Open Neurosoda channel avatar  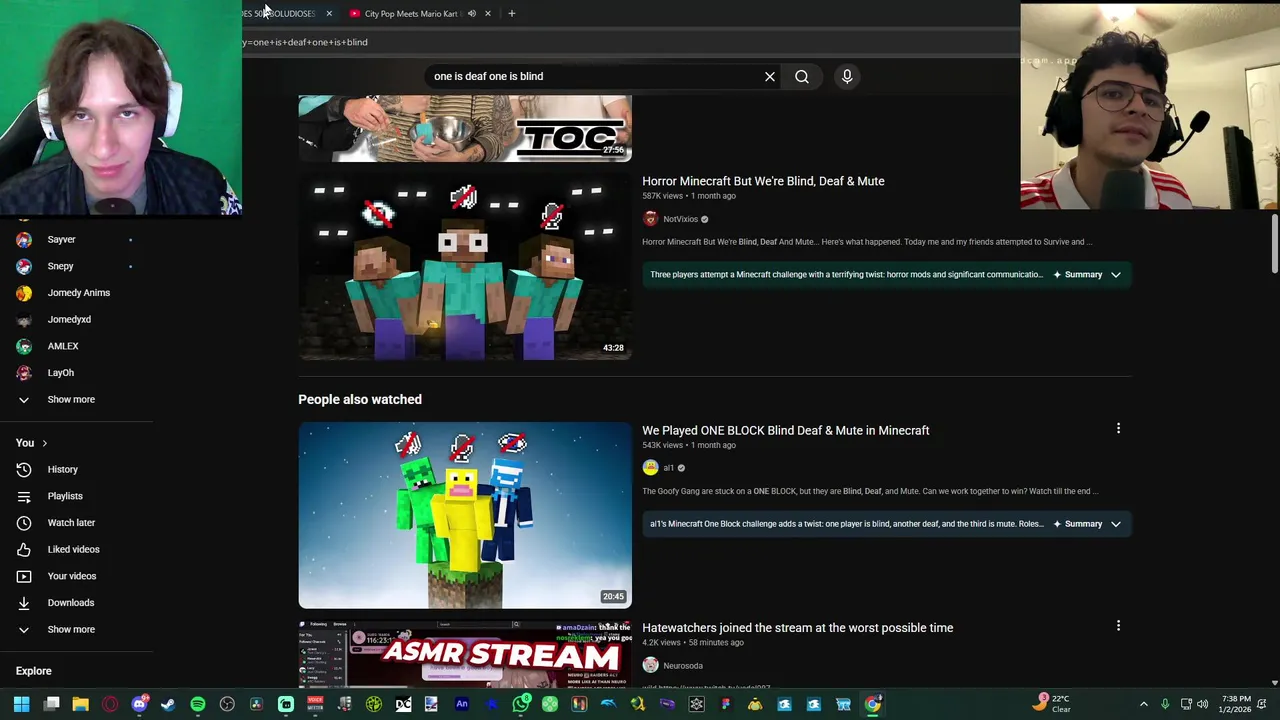click(x=650, y=665)
